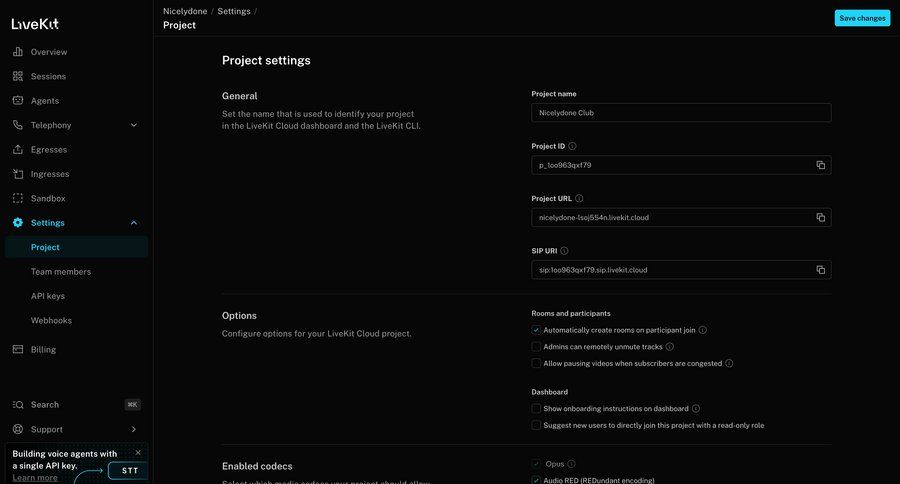Click info icon next to Project URL
The height and width of the screenshot is (484, 900).
pos(579,199)
